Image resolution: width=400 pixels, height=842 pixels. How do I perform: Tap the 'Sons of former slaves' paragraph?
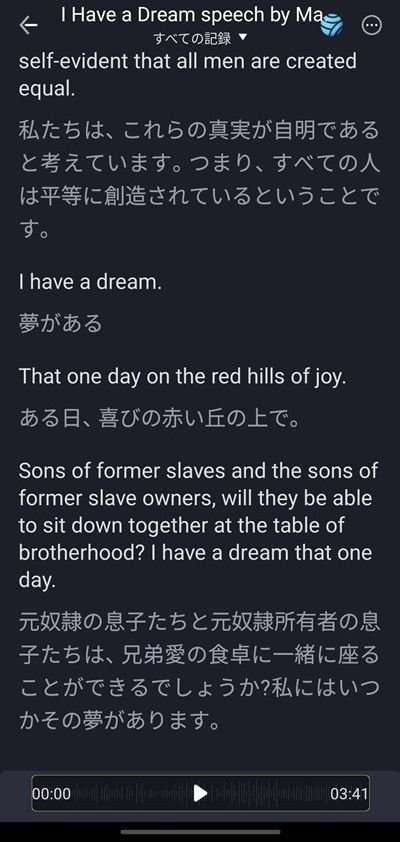[199, 526]
